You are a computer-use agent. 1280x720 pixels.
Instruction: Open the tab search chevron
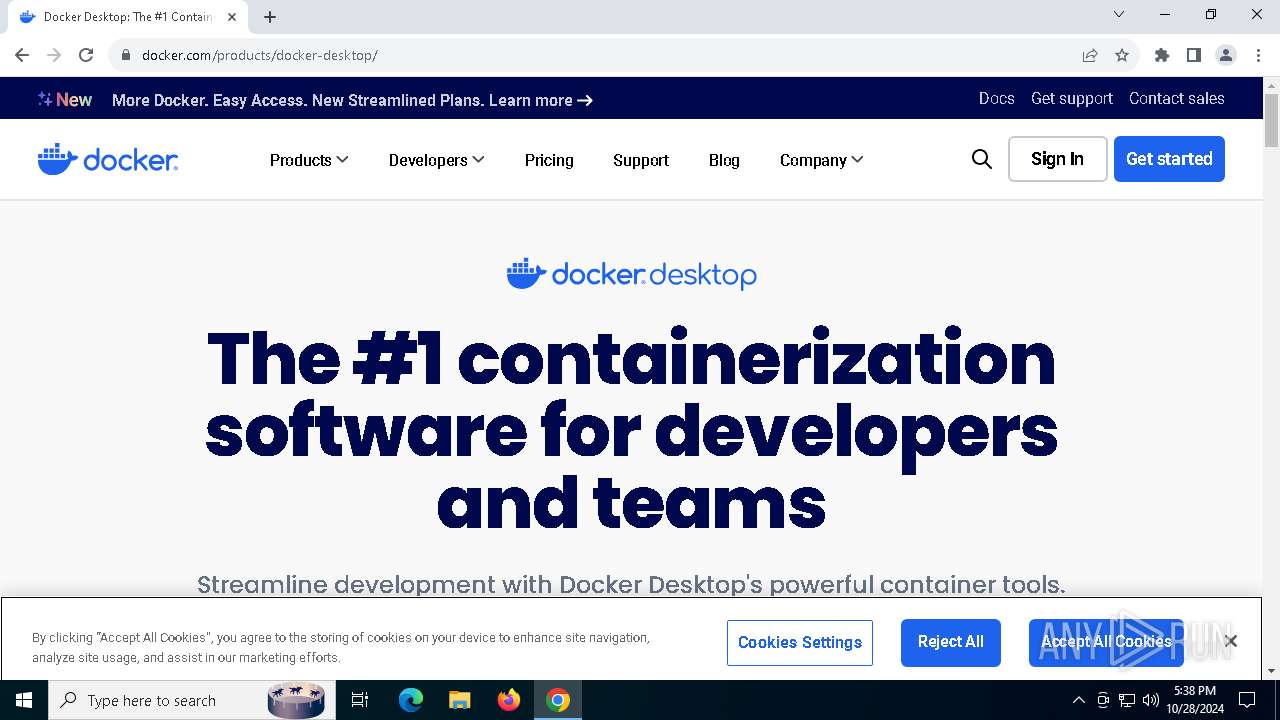tap(1119, 14)
